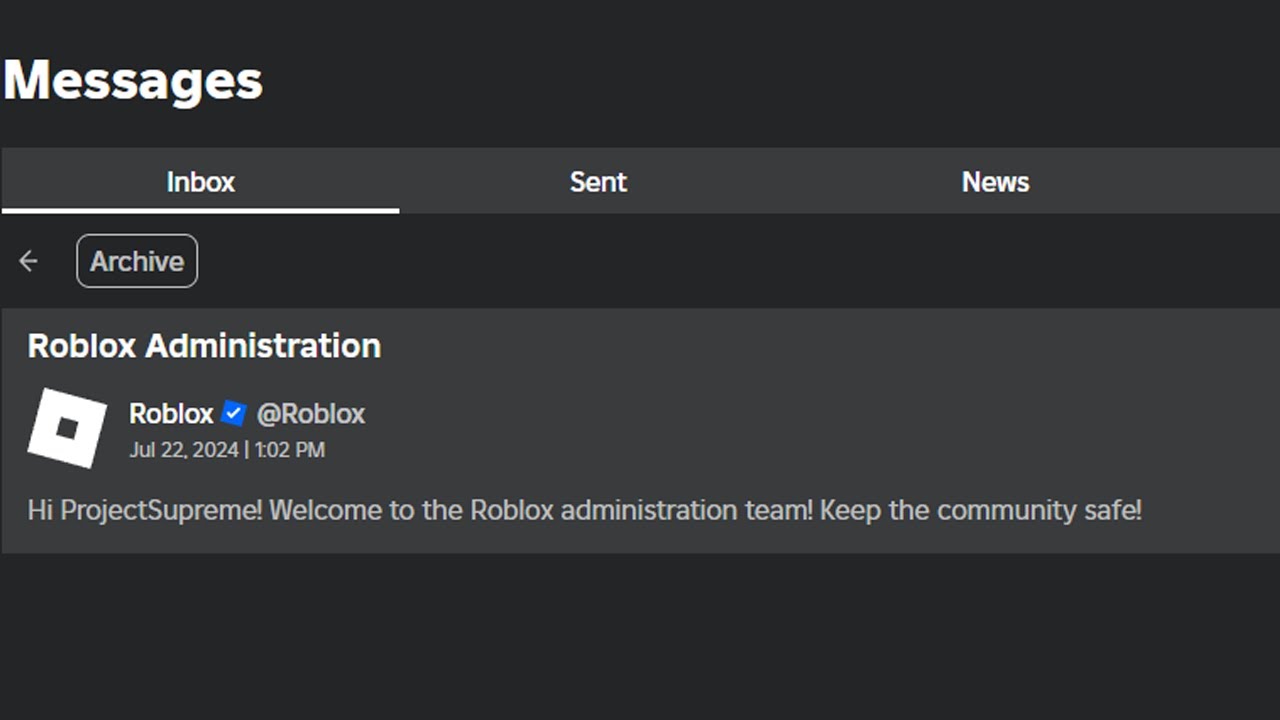The height and width of the screenshot is (720, 1280).
Task: Click the word "Hi" starting the message
Action: click(39, 510)
